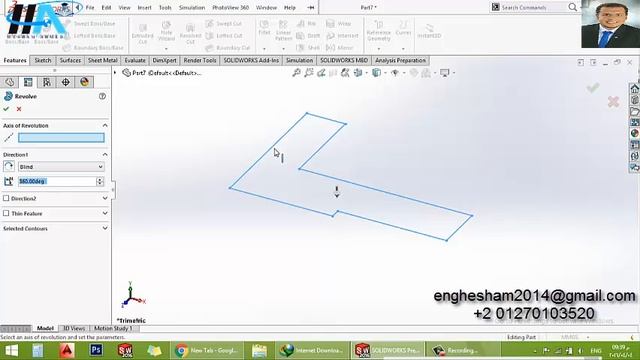Open the ConfigurationManager tab icon

coord(47,82)
